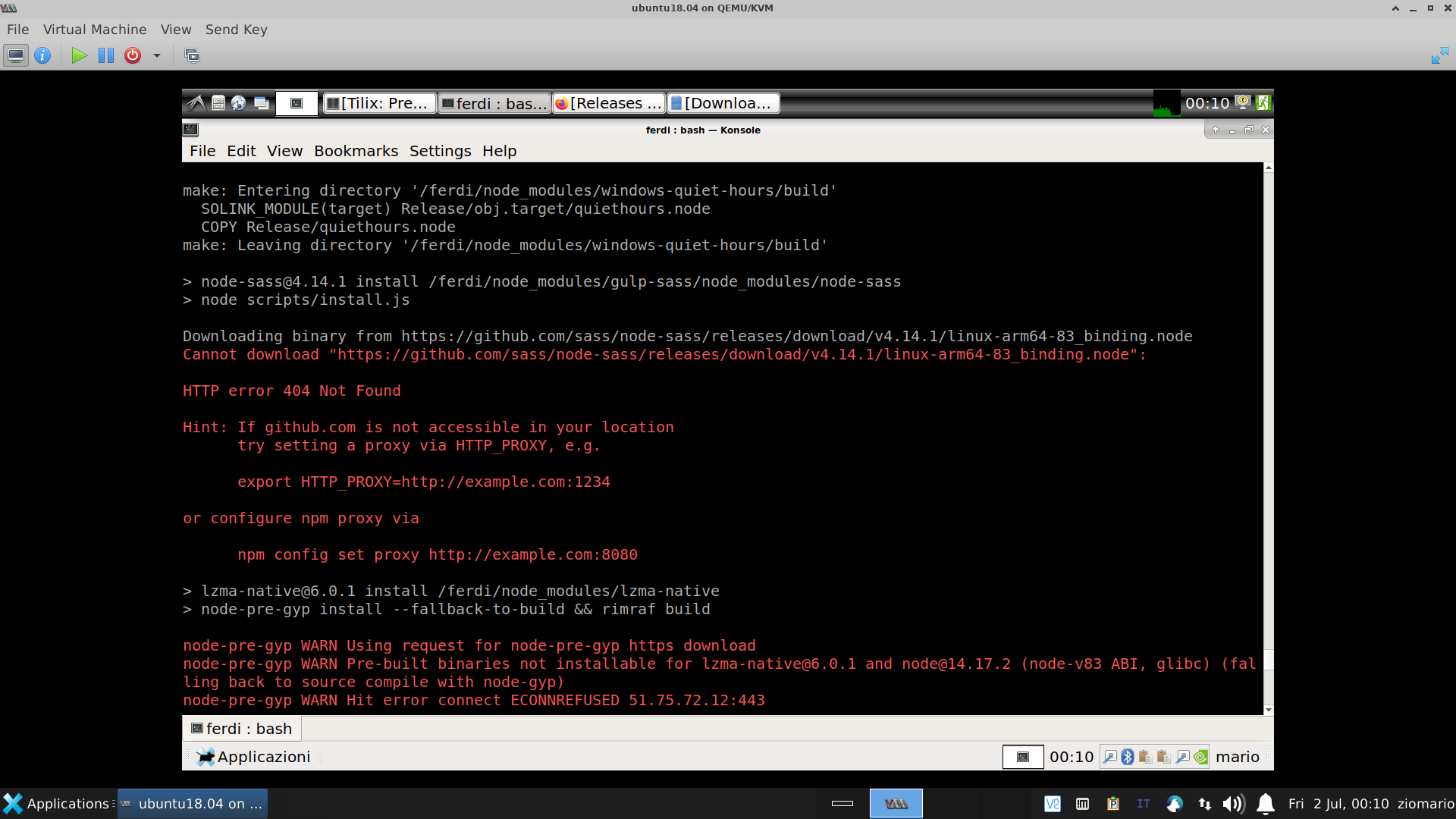Pause the virtual machine

(x=106, y=55)
